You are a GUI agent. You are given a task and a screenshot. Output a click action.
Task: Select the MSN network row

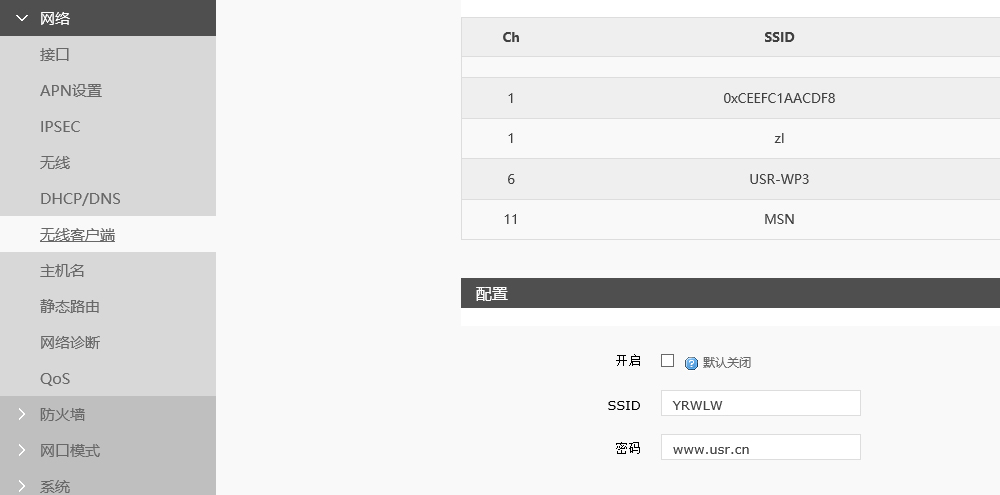778,219
